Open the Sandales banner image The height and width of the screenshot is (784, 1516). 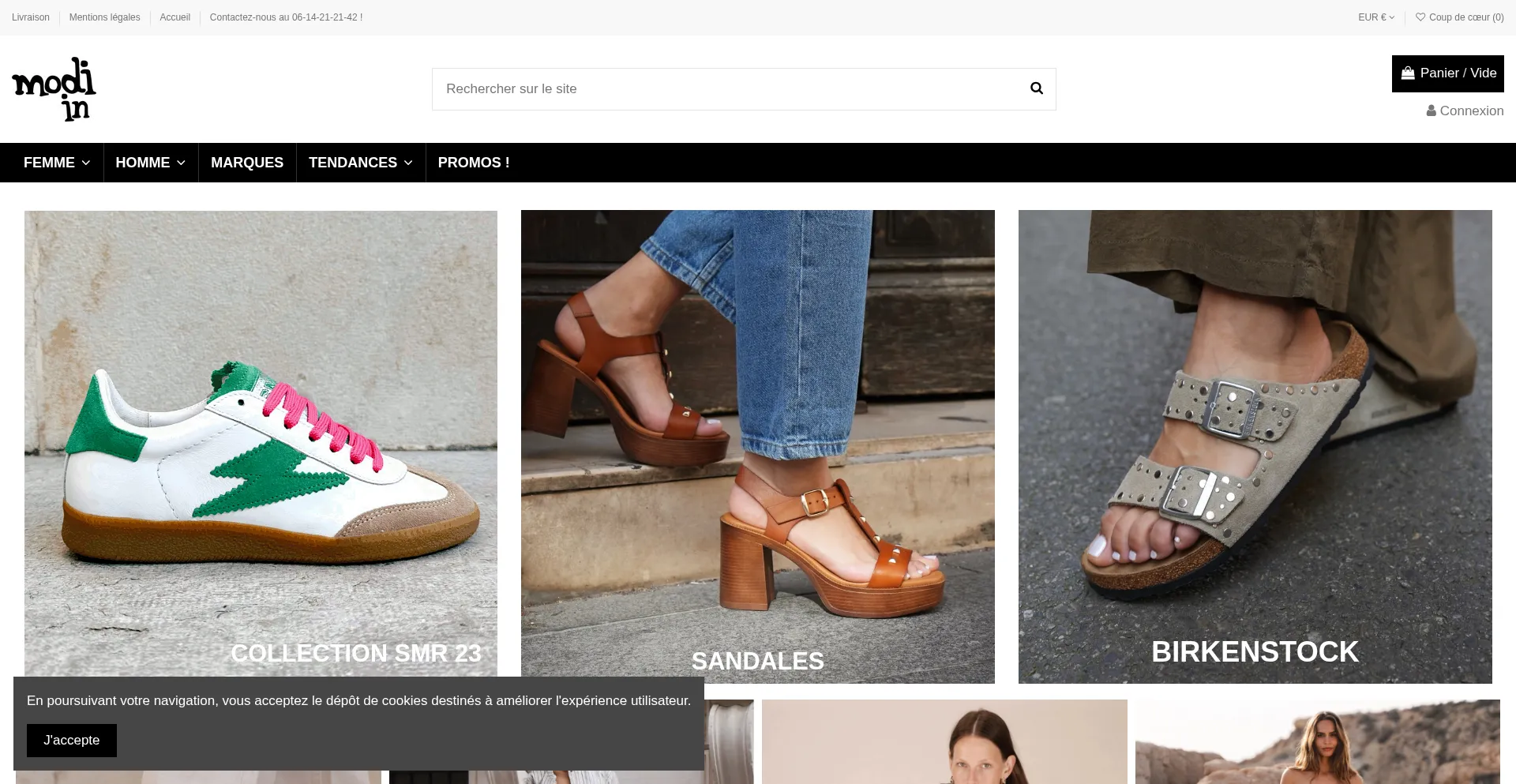[x=758, y=447]
